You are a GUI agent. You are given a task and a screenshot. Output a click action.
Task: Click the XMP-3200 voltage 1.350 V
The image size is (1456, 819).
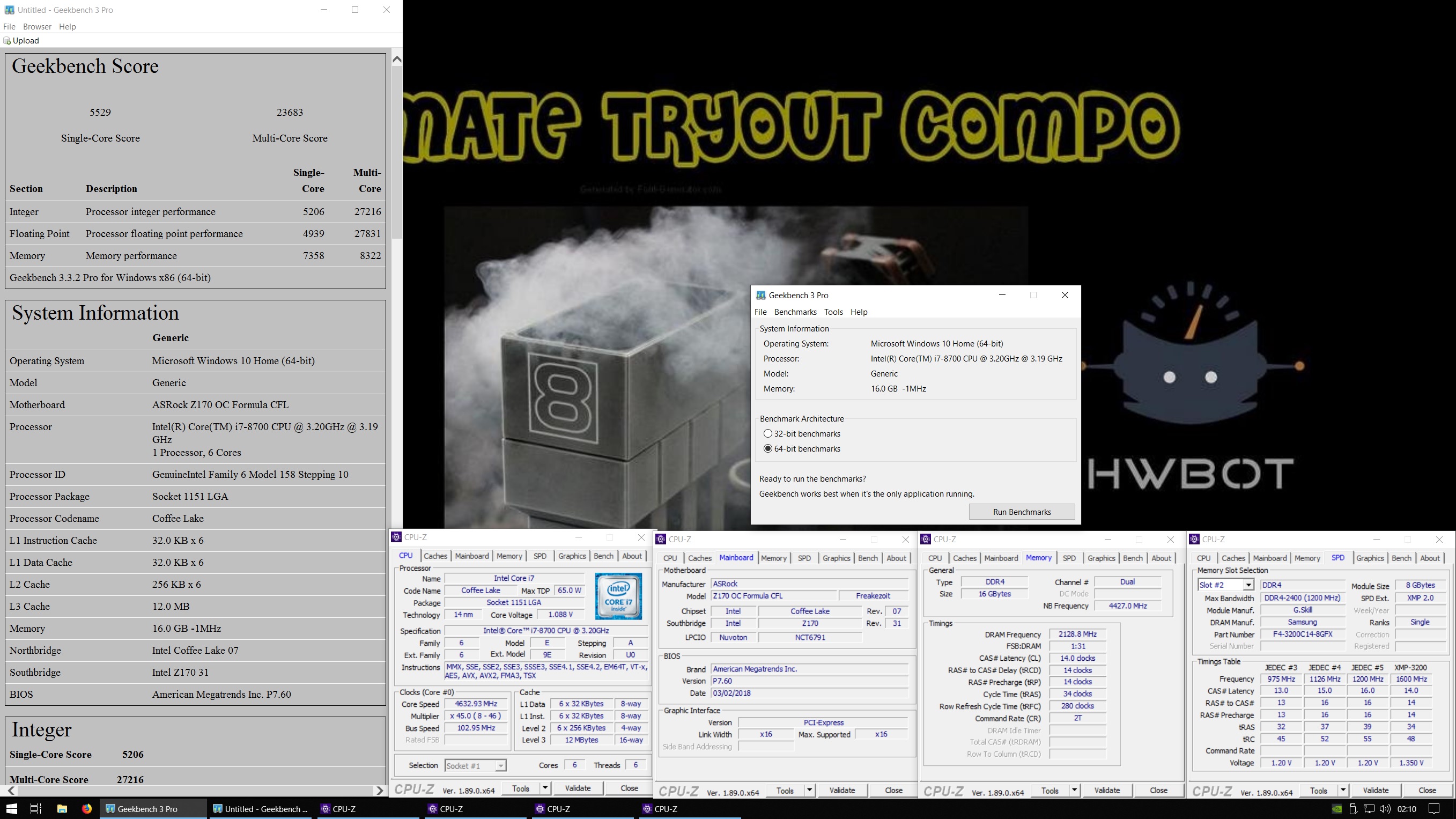1411,763
